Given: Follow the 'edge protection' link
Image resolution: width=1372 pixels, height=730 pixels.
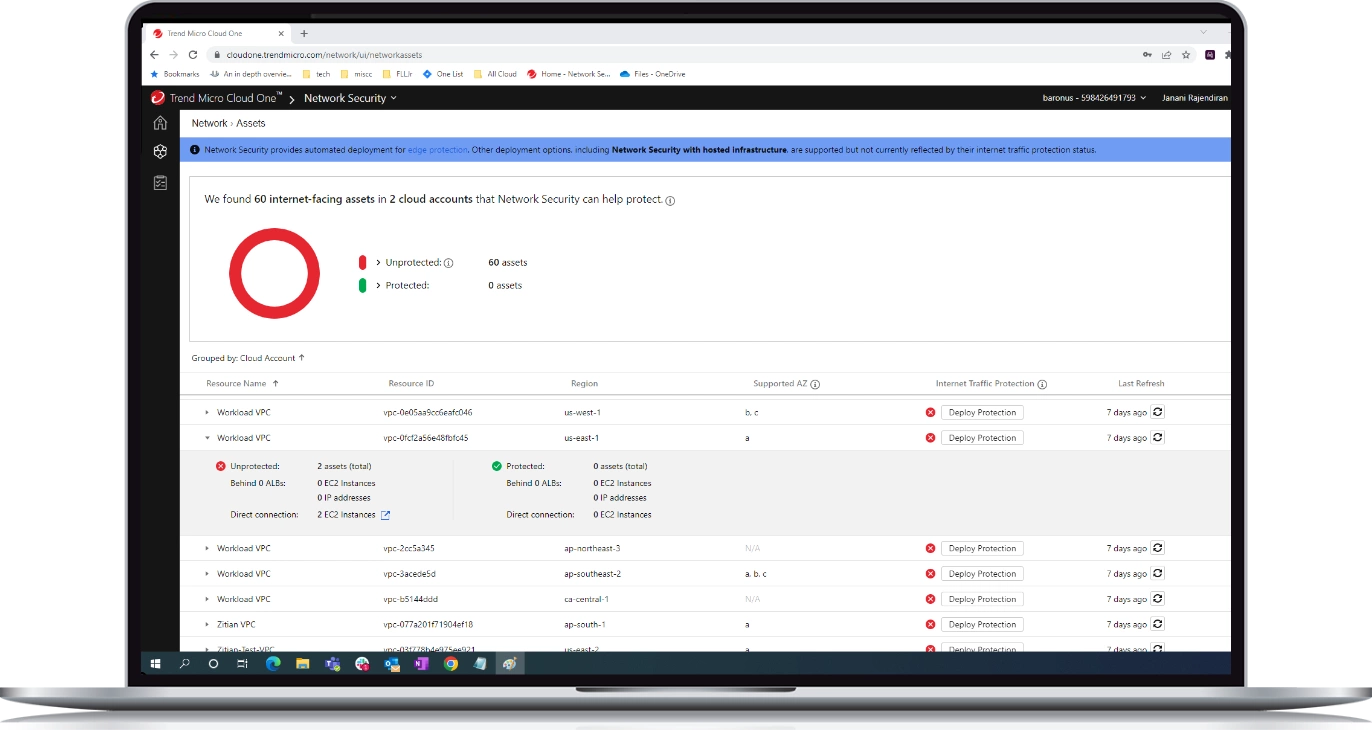Looking at the screenshot, I should point(437,150).
